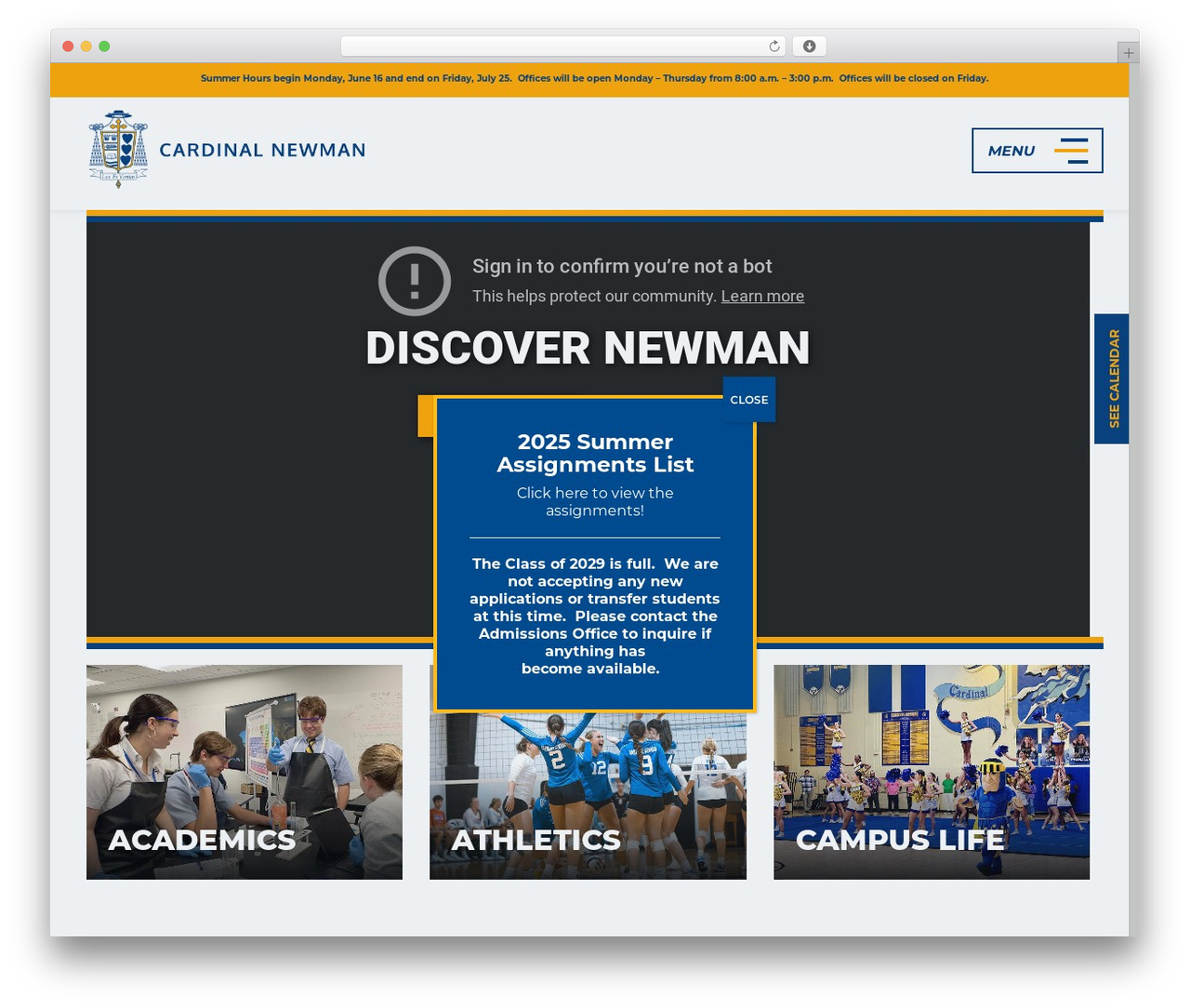The image size is (1190, 1008).
Task: Minimize the browser window with yellow button
Action: click(x=86, y=46)
